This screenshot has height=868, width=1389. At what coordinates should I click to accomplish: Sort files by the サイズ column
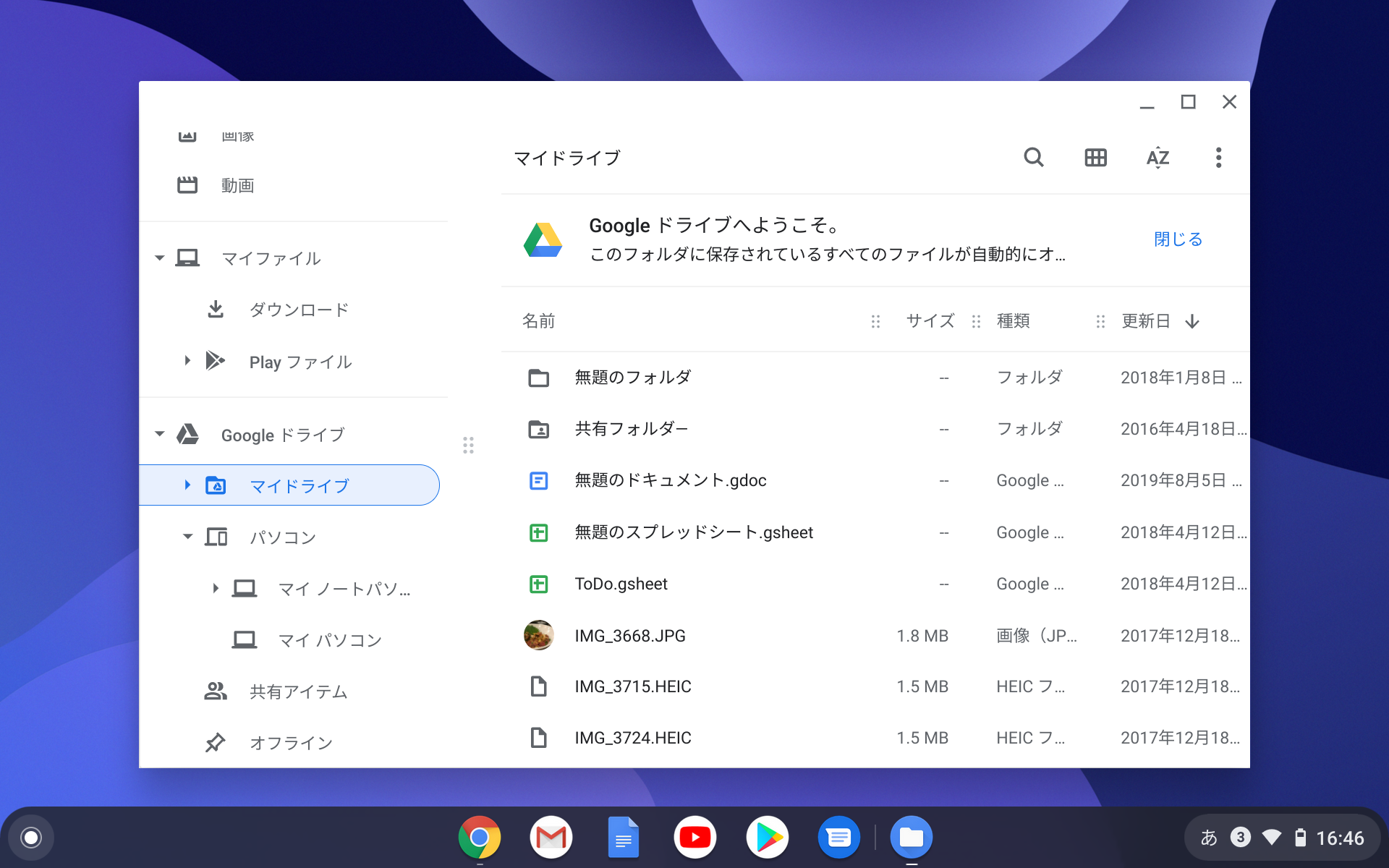[930, 321]
